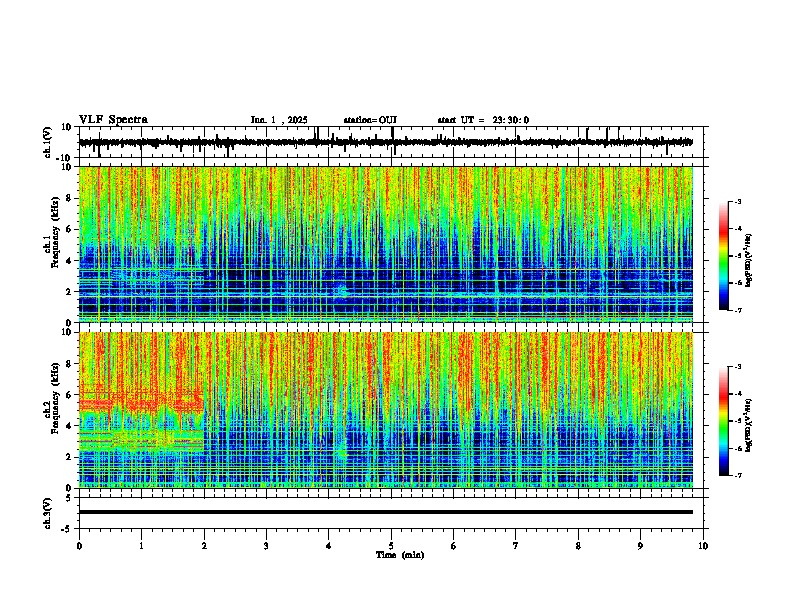Click the "station=OUI" header text

pos(370,120)
